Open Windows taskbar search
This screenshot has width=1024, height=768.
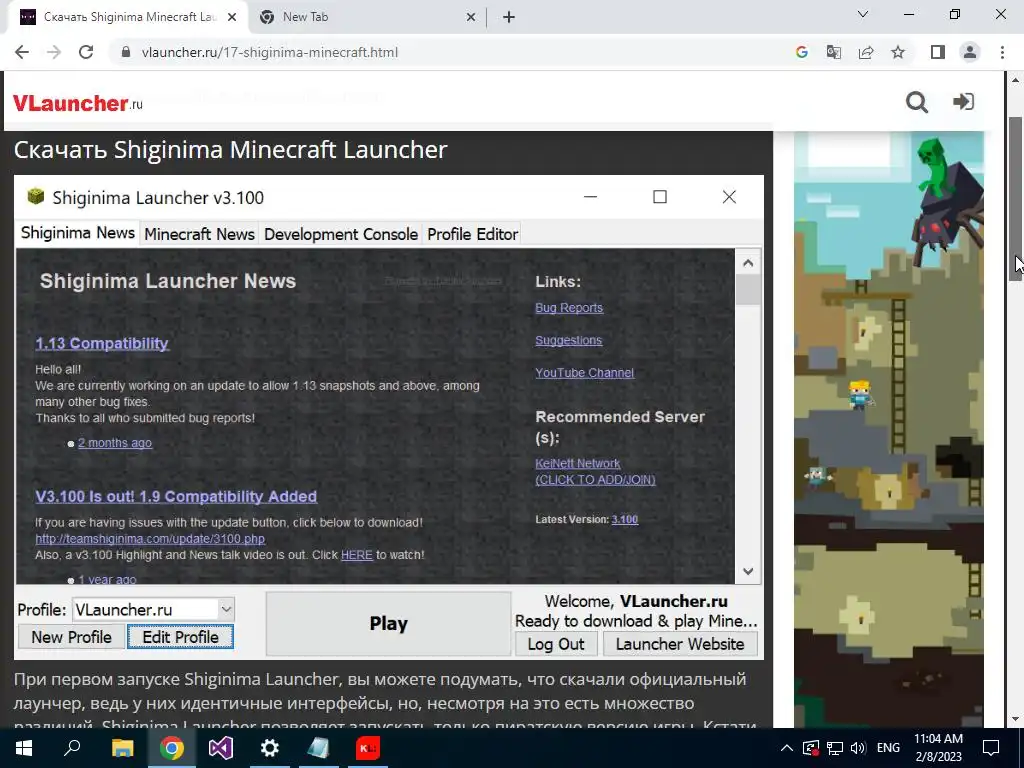click(x=72, y=748)
